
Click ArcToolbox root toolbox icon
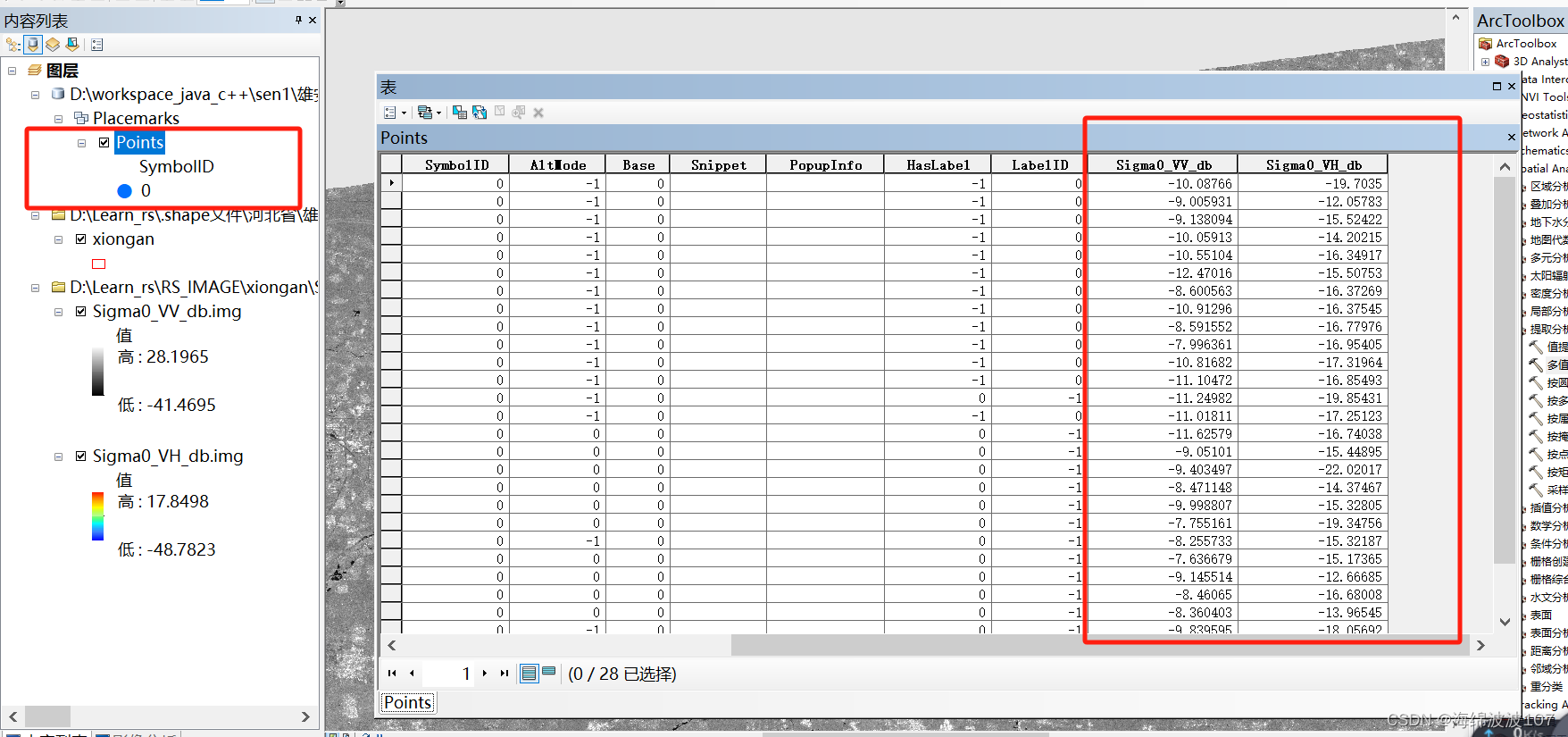coord(1485,43)
